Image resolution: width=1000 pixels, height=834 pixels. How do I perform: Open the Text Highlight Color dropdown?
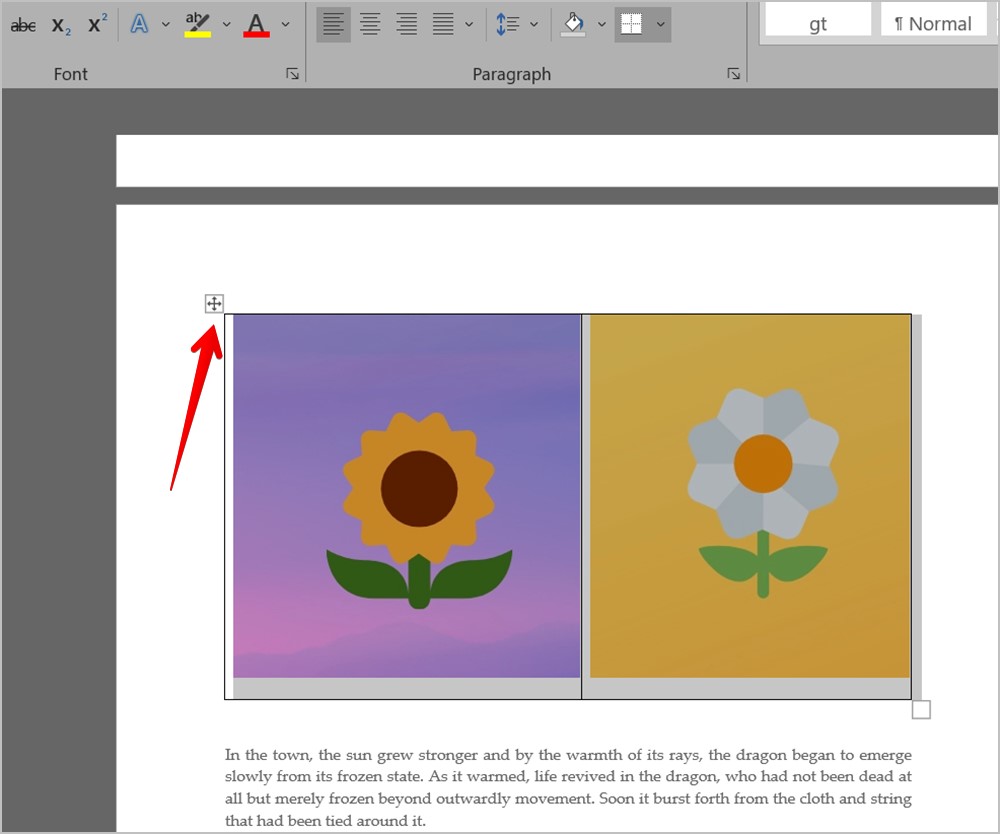coord(226,24)
